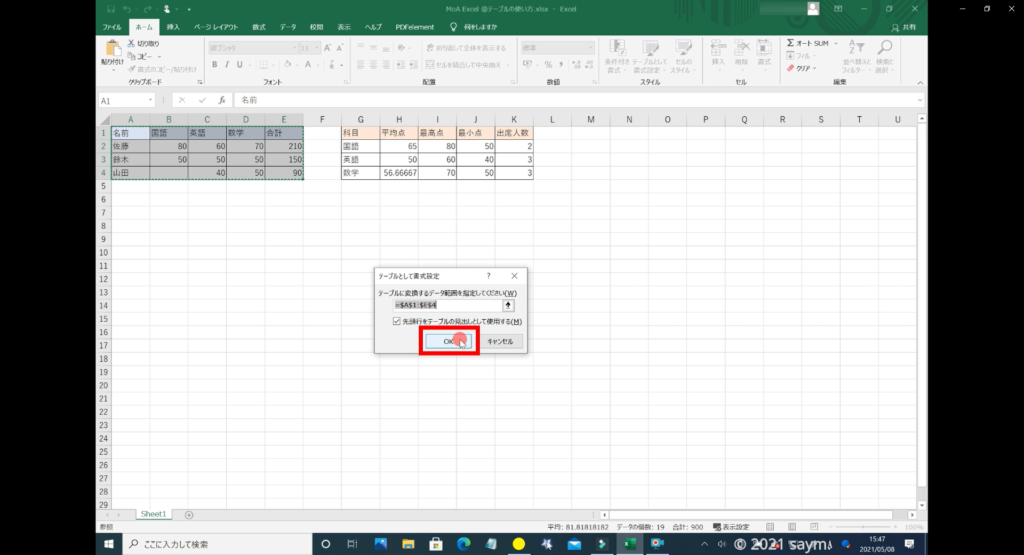Click the Find & Select magnifier icon

point(885,50)
